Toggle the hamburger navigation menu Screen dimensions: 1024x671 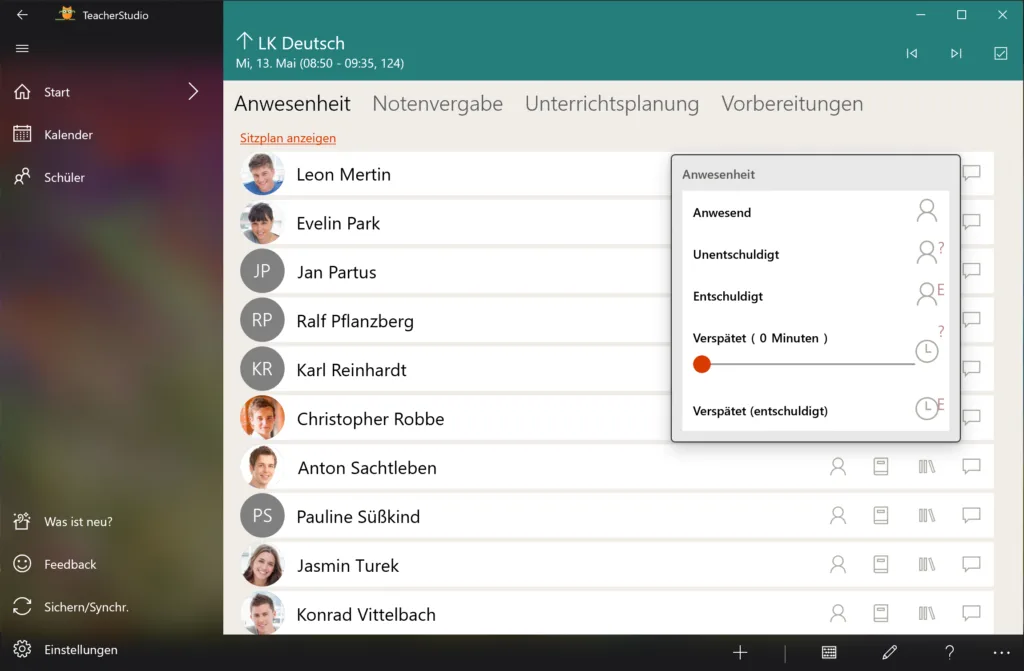tap(22, 48)
